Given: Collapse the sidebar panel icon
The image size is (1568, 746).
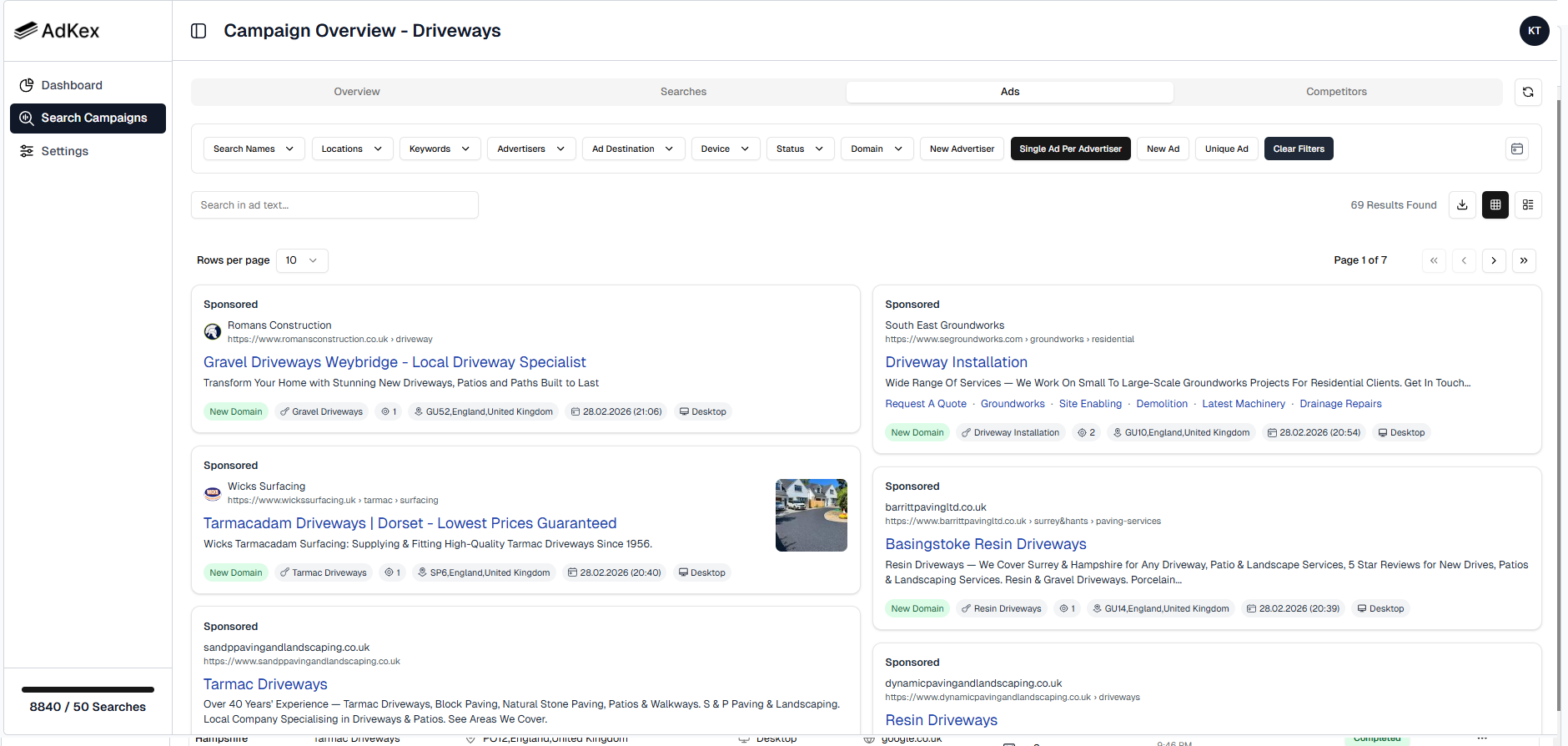Looking at the screenshot, I should [199, 31].
